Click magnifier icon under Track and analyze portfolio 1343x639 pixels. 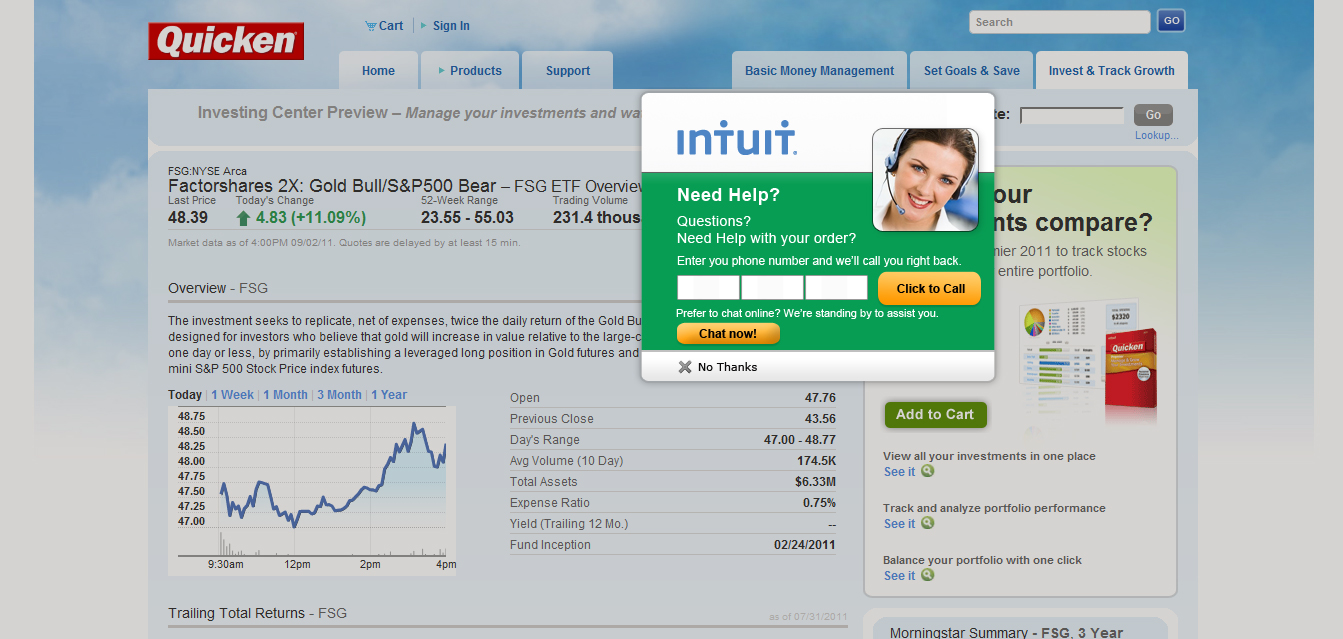(x=928, y=523)
